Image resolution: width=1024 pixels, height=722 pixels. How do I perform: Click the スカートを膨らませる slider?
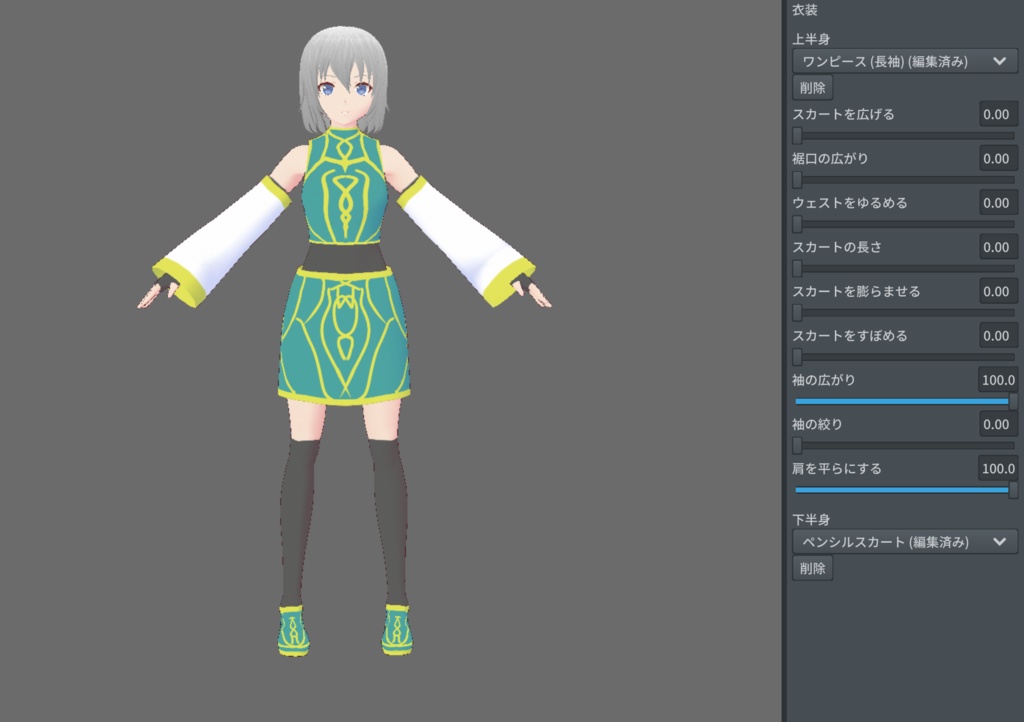click(900, 312)
